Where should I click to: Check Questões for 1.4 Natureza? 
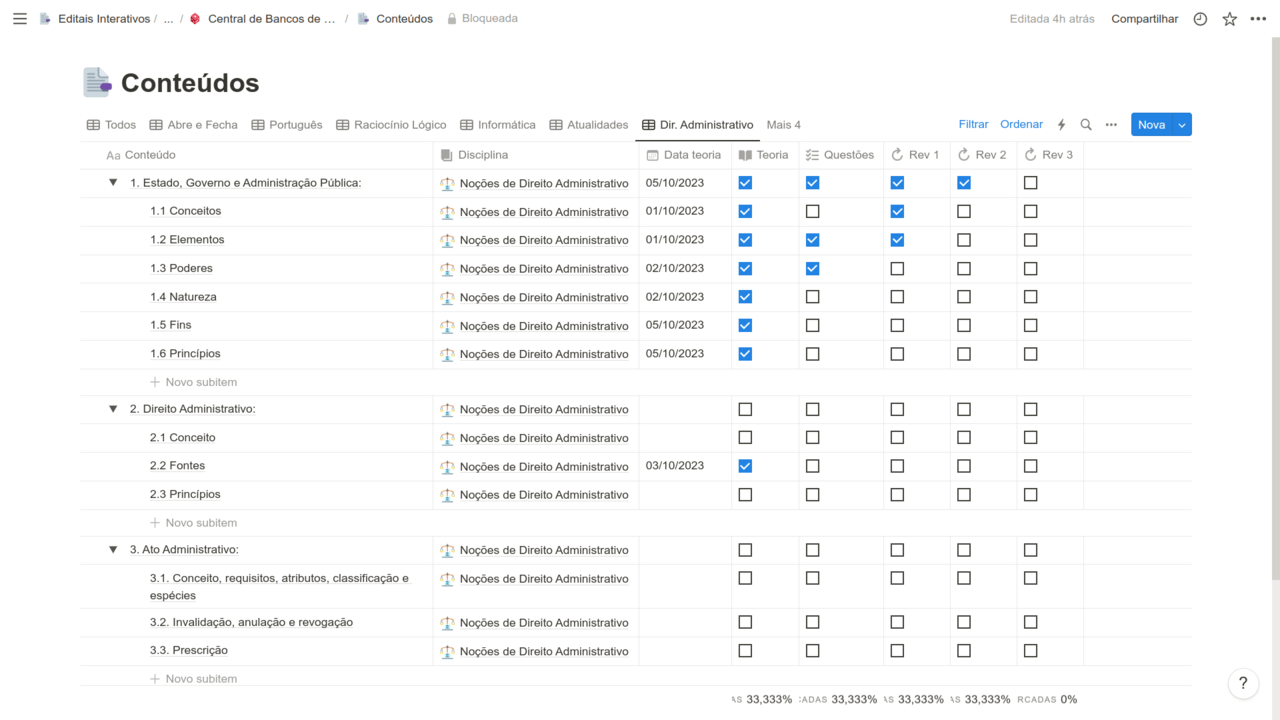(x=812, y=297)
